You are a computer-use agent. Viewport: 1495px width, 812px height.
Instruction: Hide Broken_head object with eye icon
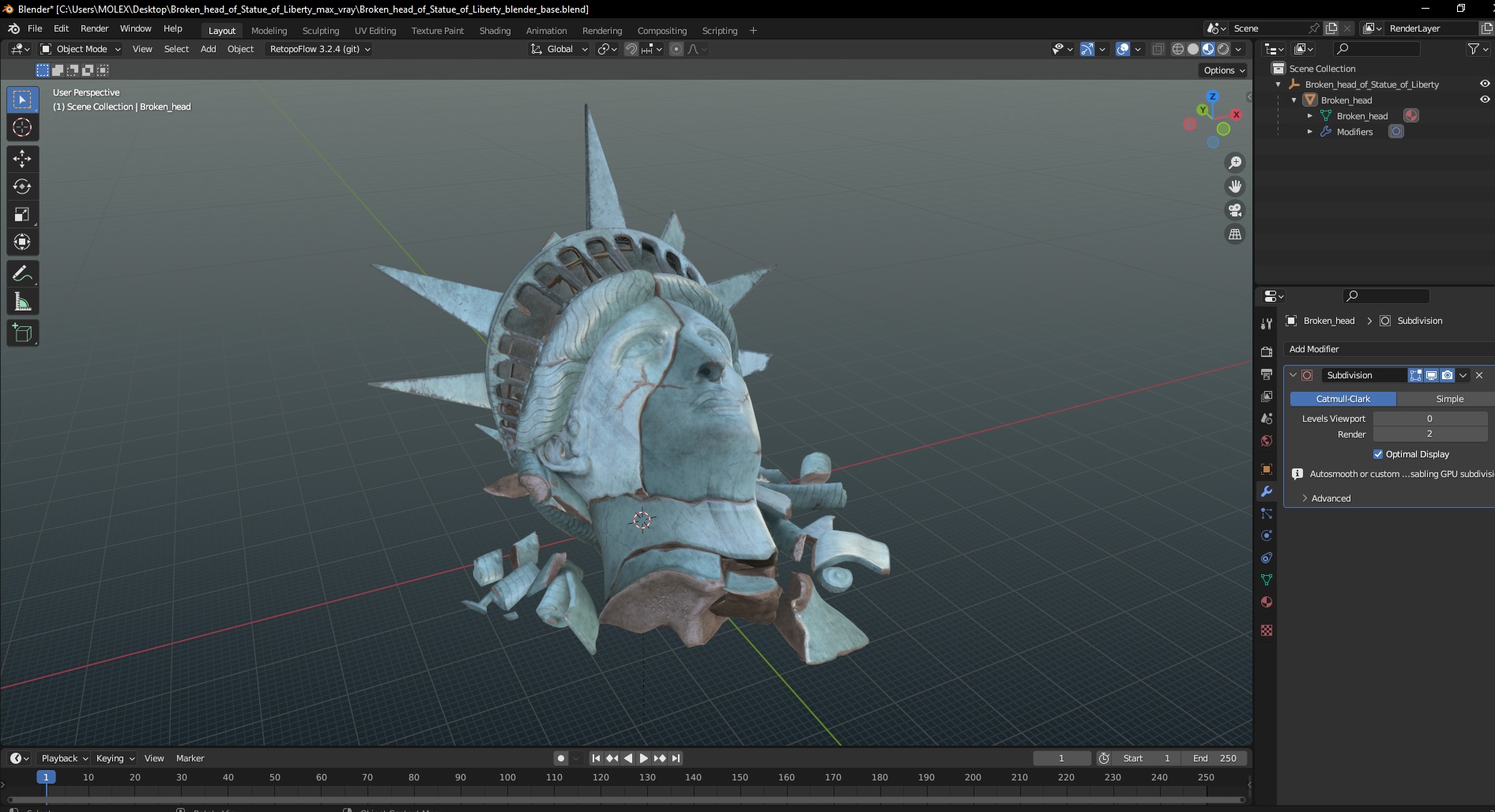(1485, 100)
